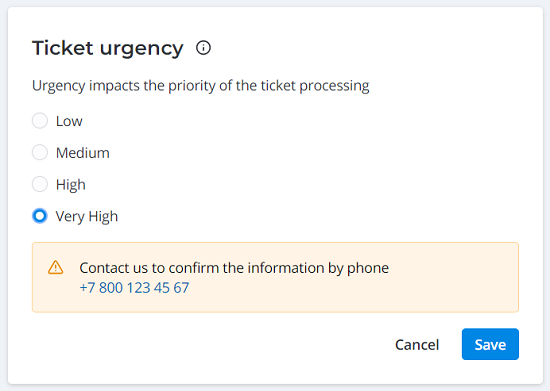Cancel the ticket urgency dialog
The image size is (550, 391).
(417, 344)
